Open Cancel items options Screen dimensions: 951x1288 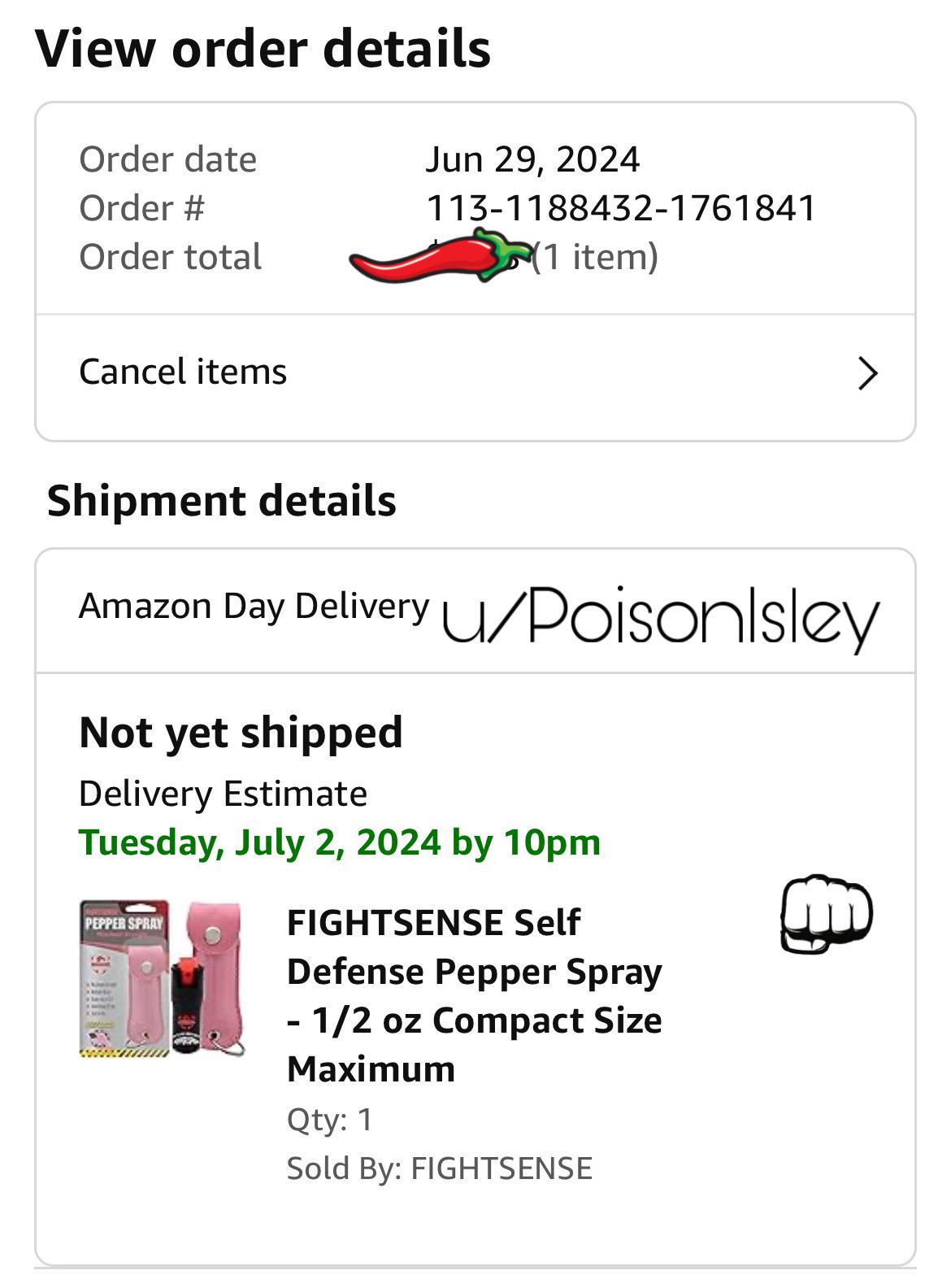point(182,372)
